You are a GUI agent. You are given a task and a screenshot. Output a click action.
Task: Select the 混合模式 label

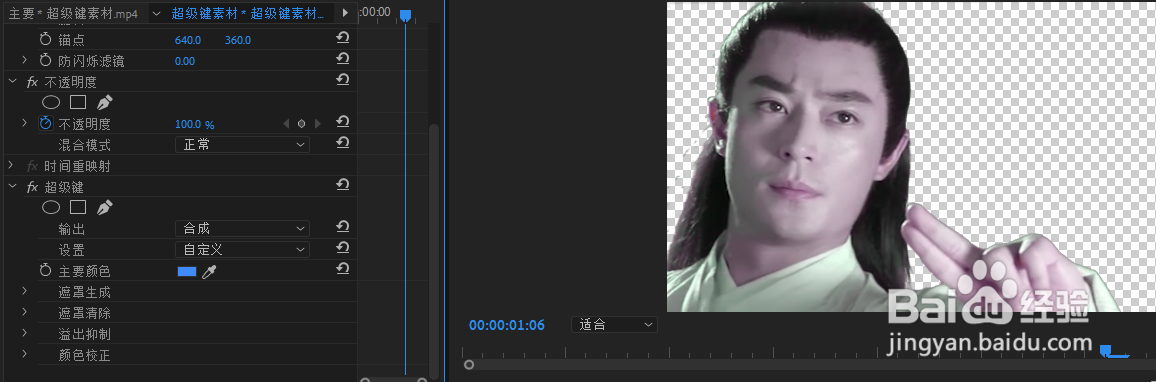pos(85,145)
